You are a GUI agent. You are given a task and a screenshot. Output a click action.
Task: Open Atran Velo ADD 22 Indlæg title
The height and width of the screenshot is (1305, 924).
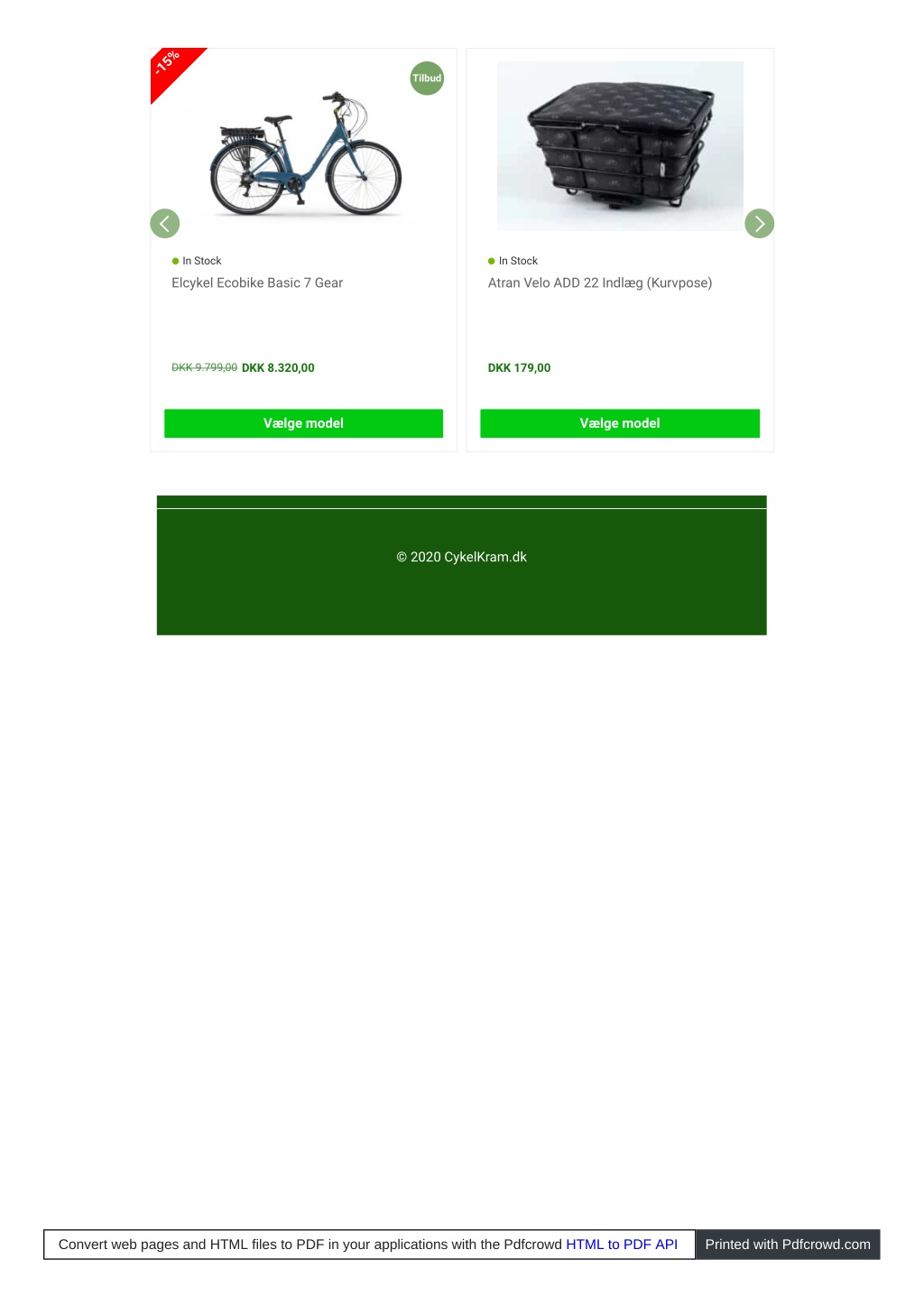[x=600, y=282]
